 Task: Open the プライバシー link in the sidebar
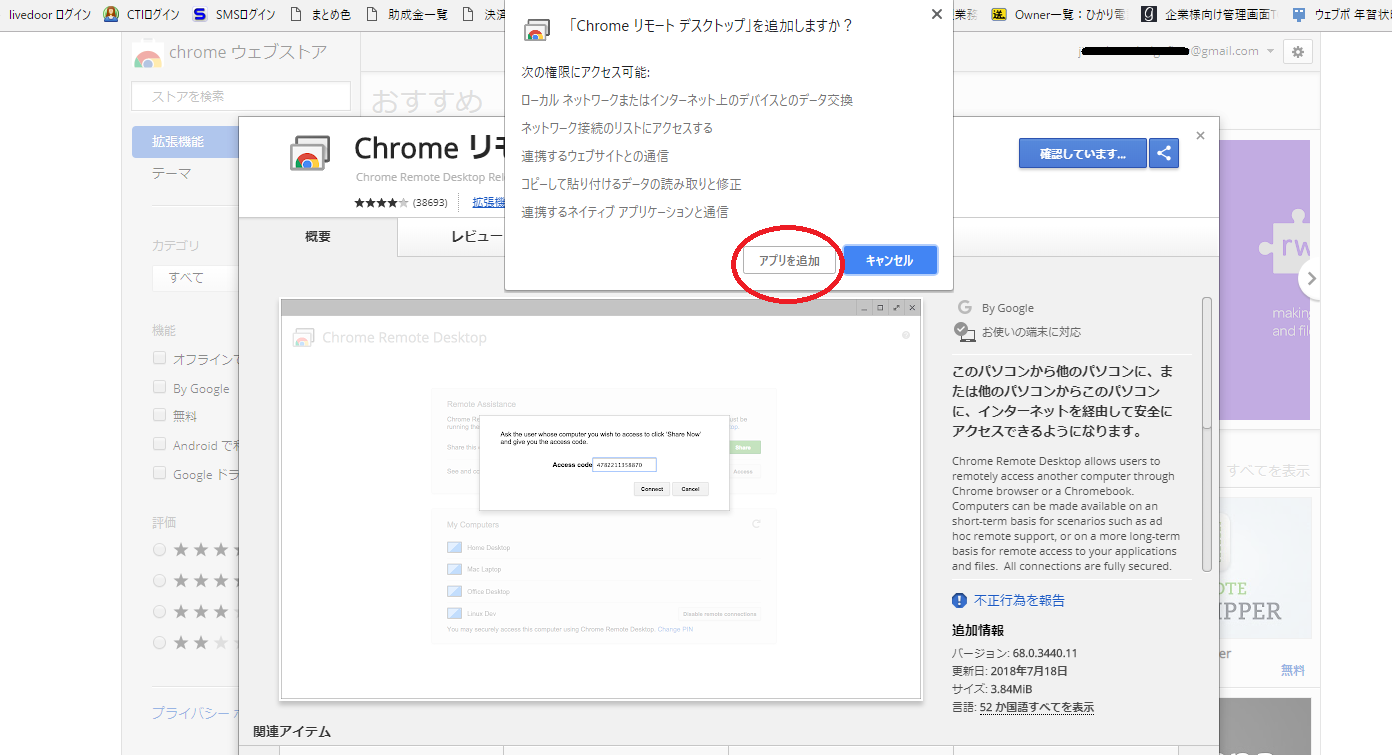(193, 713)
